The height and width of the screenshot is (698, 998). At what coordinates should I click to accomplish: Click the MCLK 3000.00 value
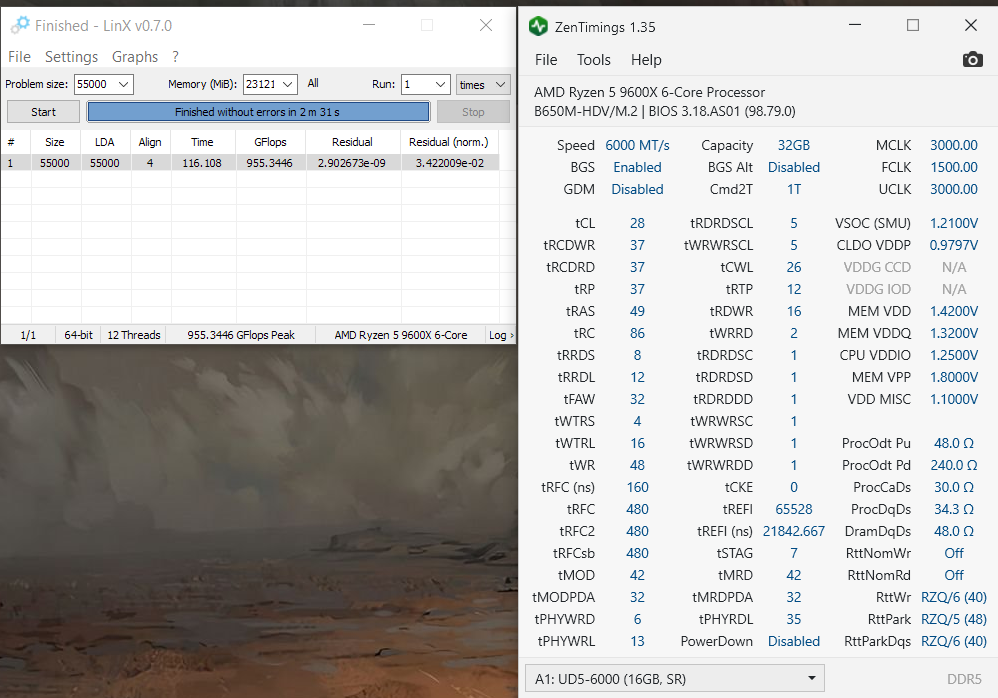[953, 145]
